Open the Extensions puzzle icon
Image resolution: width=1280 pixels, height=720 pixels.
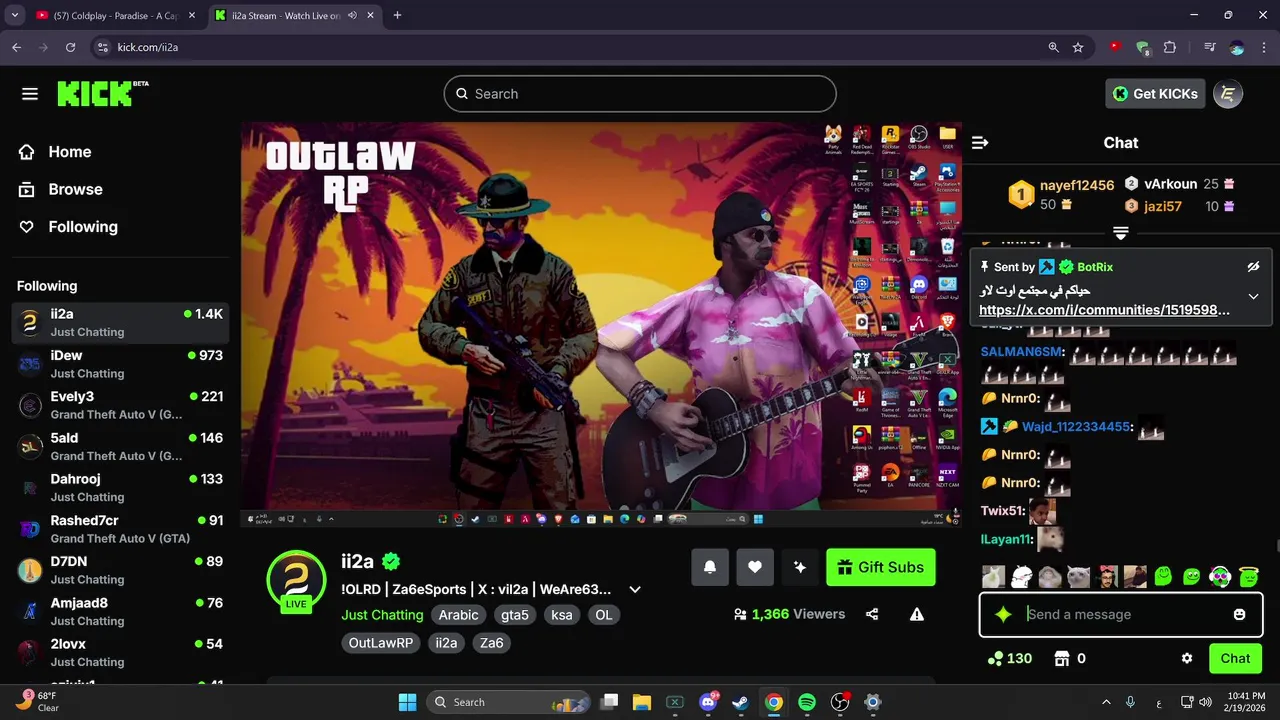pos(1170,47)
